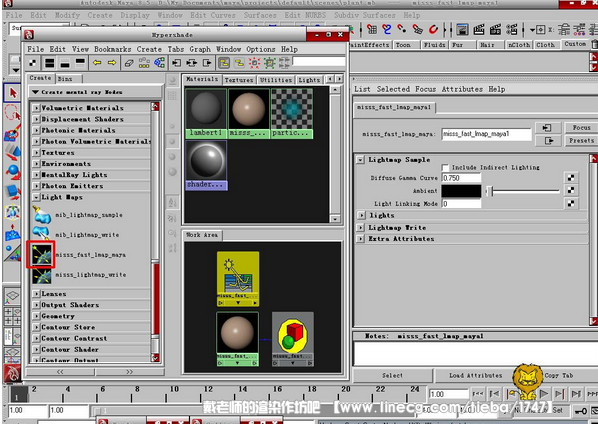The height and width of the screenshot is (424, 598).
Task: Click the rearrange graph icon
Action: [x=144, y=63]
